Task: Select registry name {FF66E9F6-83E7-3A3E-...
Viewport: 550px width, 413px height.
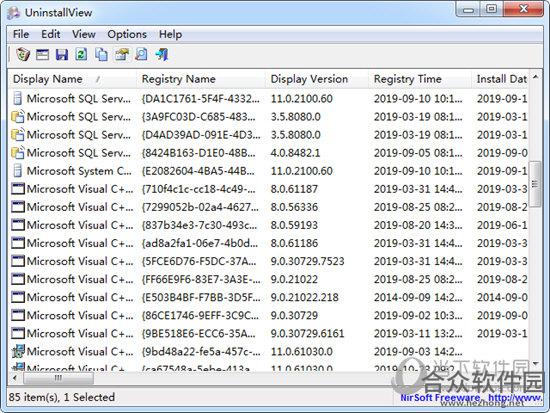Action: 201,279
